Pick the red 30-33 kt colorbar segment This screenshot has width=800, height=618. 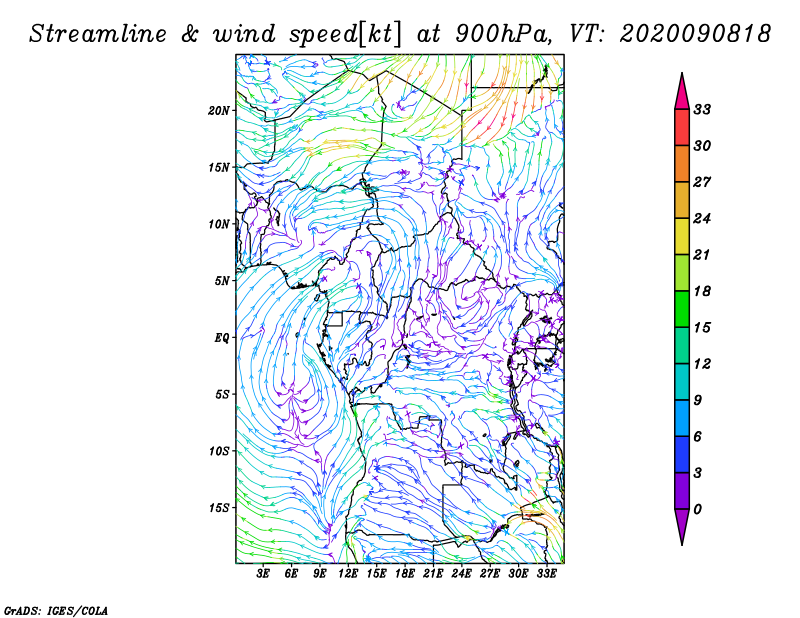682,128
